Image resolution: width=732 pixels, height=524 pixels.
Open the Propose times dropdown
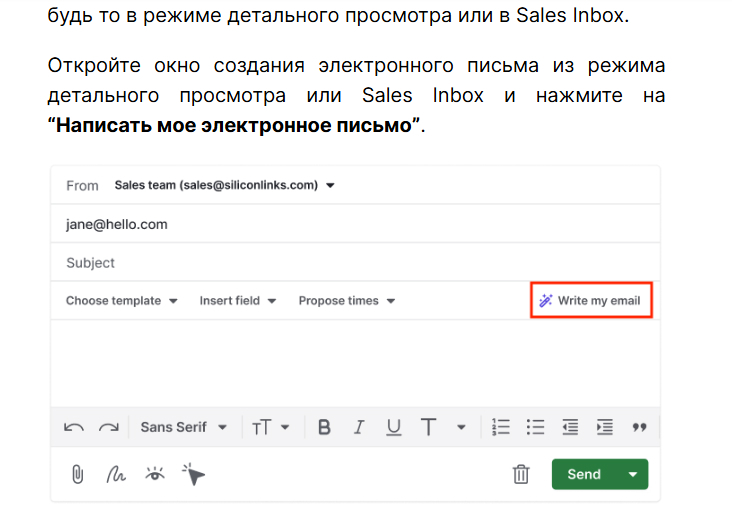347,301
